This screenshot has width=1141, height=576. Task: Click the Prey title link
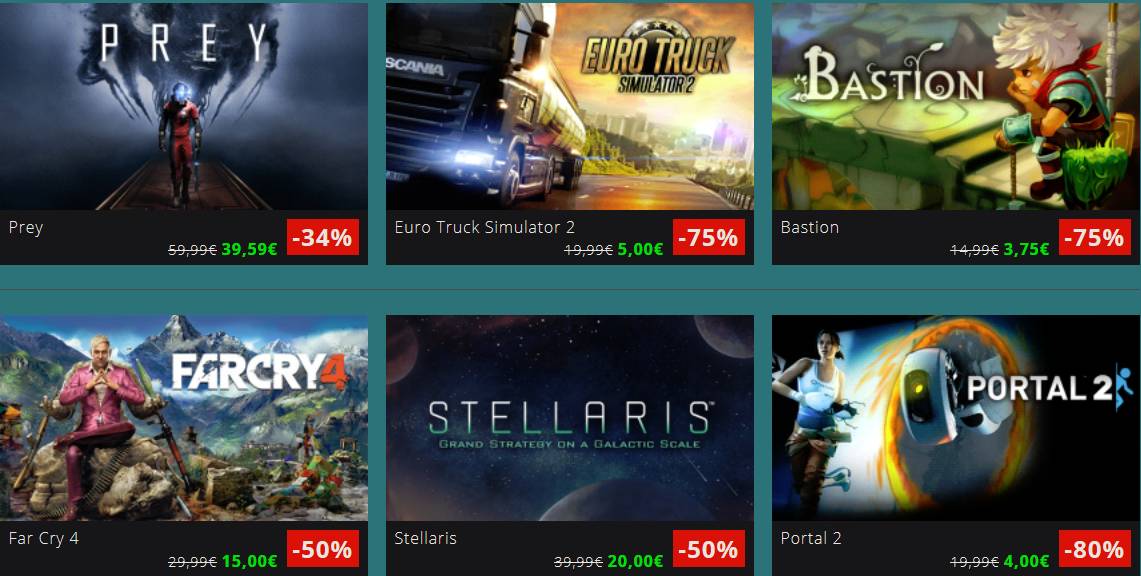tap(25, 228)
